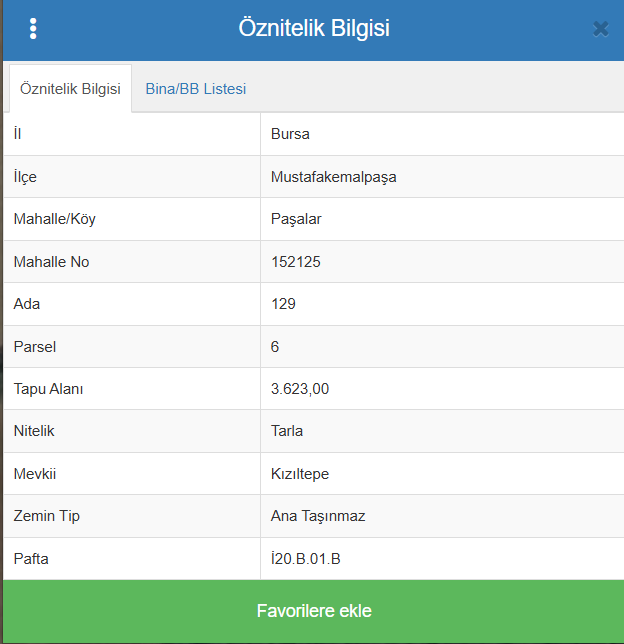The height and width of the screenshot is (644, 624).
Task: Click the Öznitelik Bilgisi header title
Action: tap(314, 28)
